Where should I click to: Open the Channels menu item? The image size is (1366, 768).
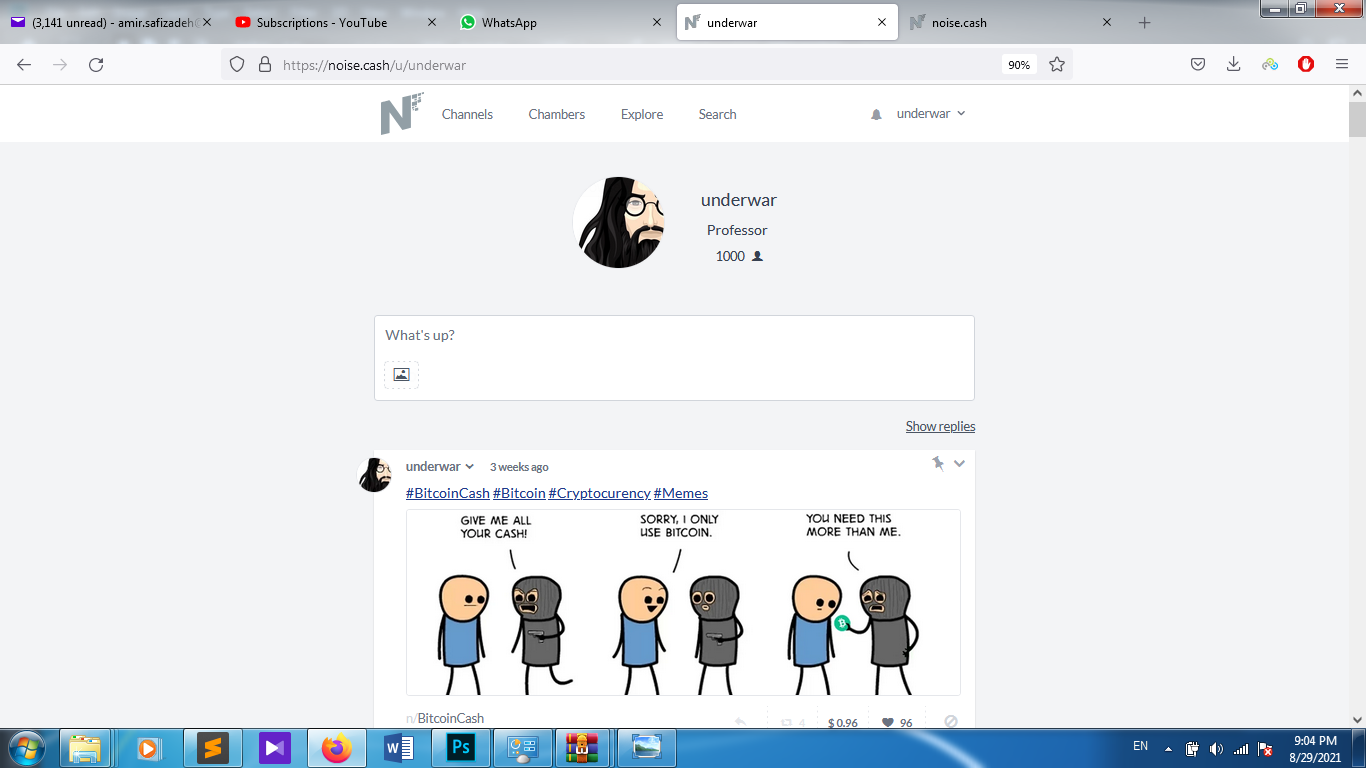pos(467,114)
